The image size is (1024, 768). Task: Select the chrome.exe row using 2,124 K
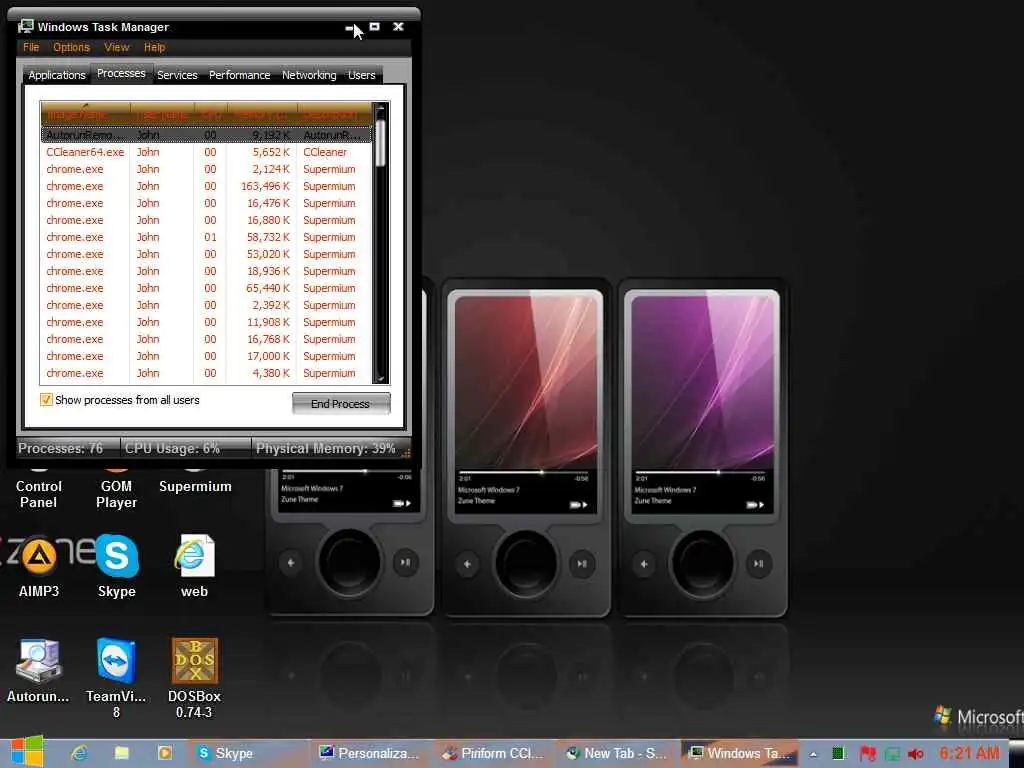(206, 169)
